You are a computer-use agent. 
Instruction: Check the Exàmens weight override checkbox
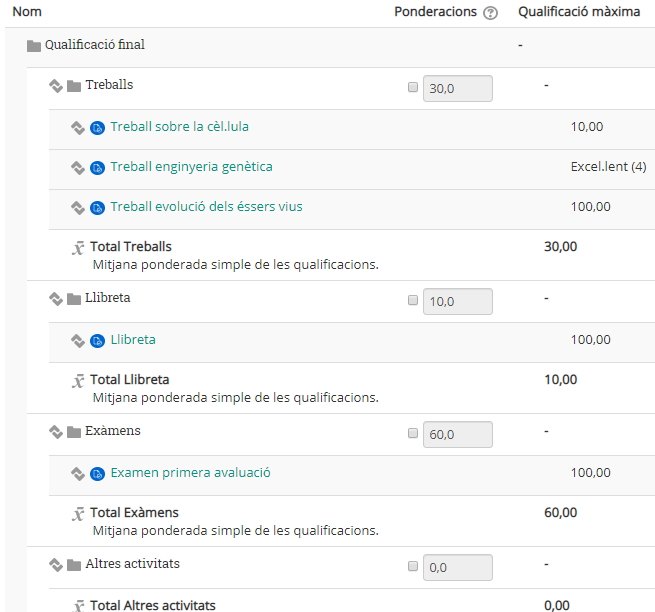pyautogui.click(x=413, y=433)
